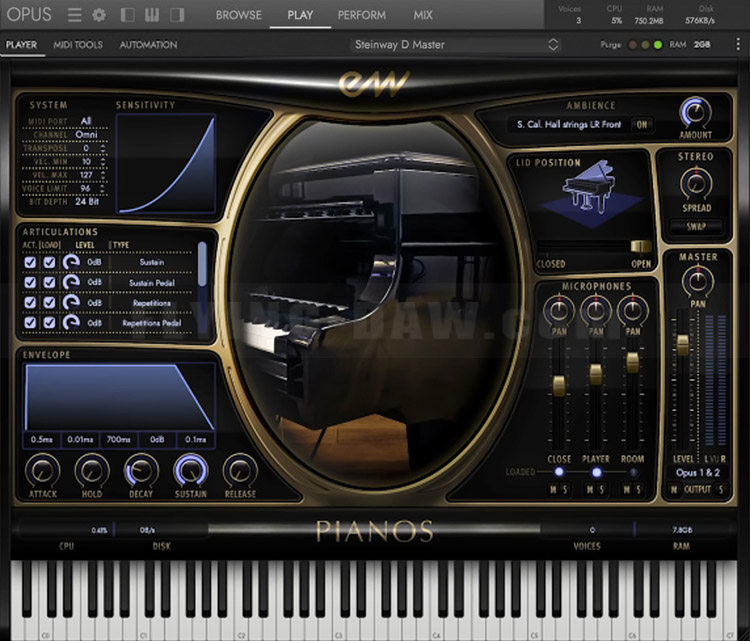Click the yellow purge indicator
Screen dimensions: 750x641
[645, 45]
